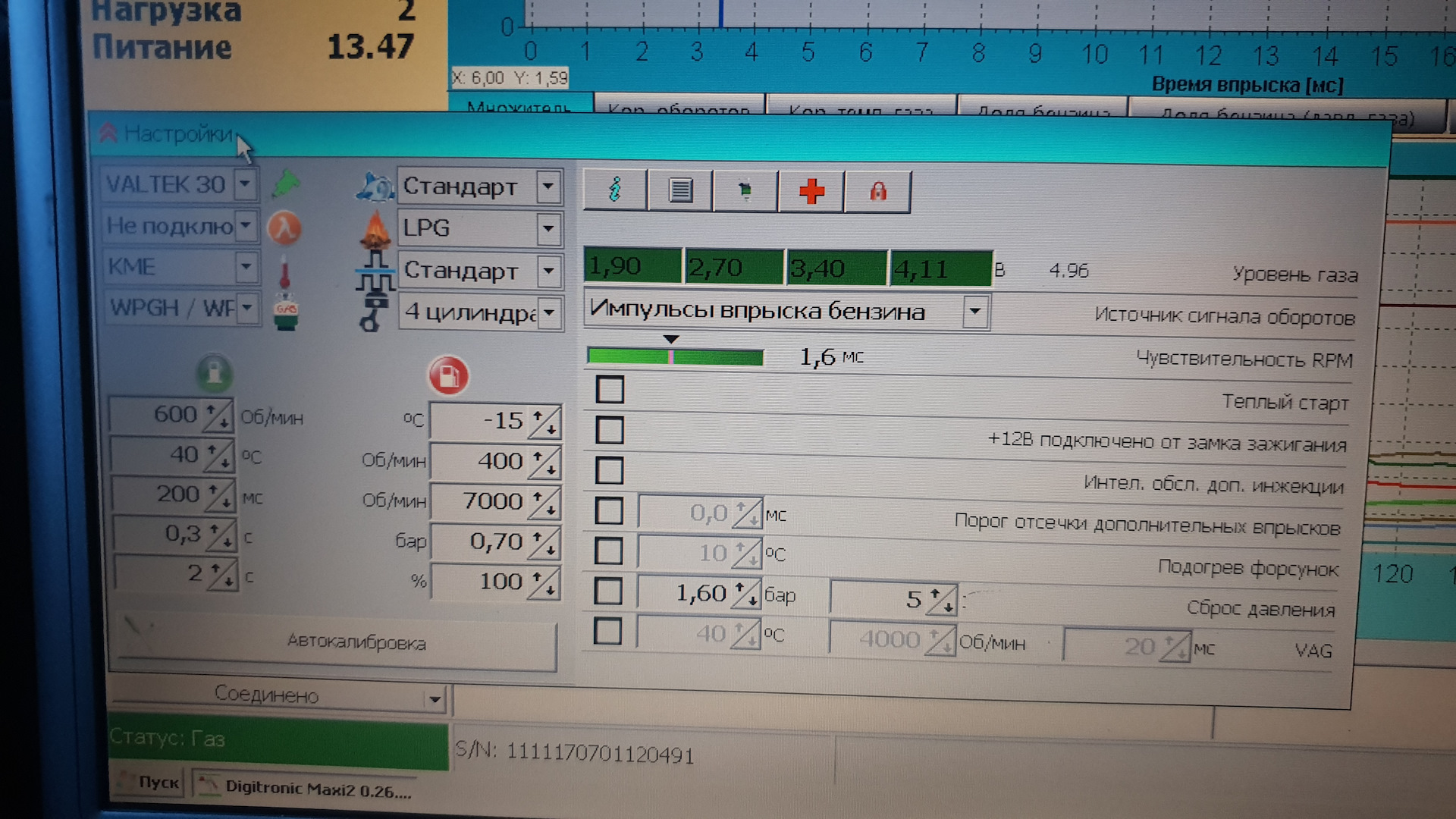
Task: Open the list document icon button
Action: [x=680, y=190]
